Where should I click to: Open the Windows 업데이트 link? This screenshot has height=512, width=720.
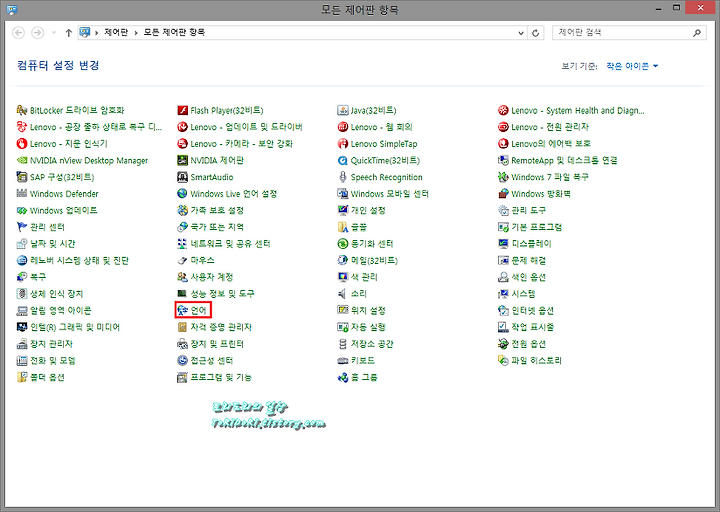point(63,210)
